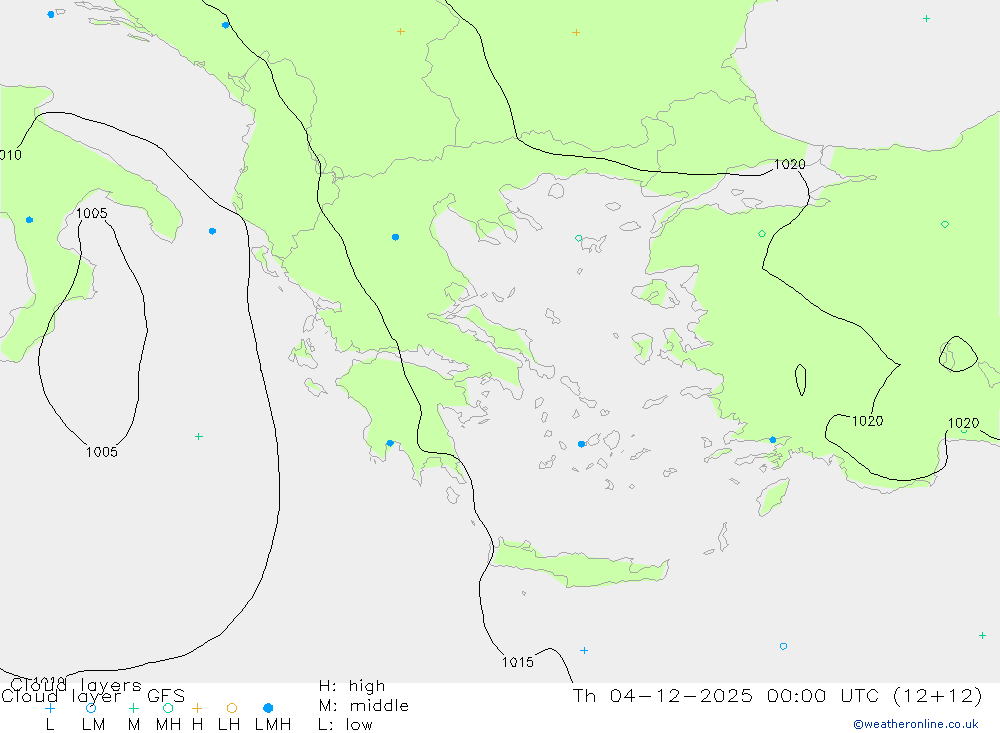1000x733 pixels.
Task: Click the small oval isobar over southwest Turkey
Action: 800,380
